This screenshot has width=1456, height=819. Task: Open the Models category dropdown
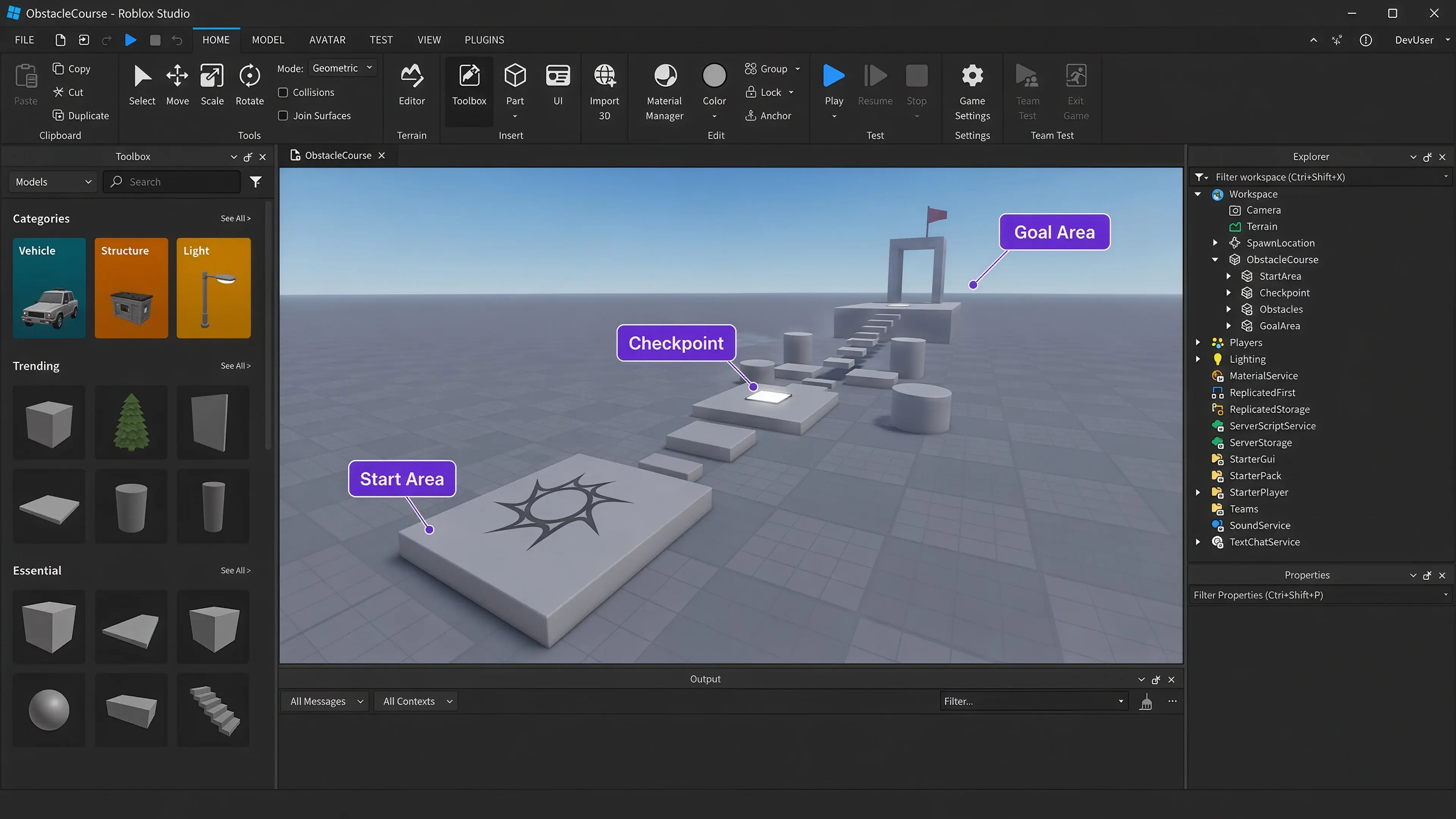click(53, 182)
